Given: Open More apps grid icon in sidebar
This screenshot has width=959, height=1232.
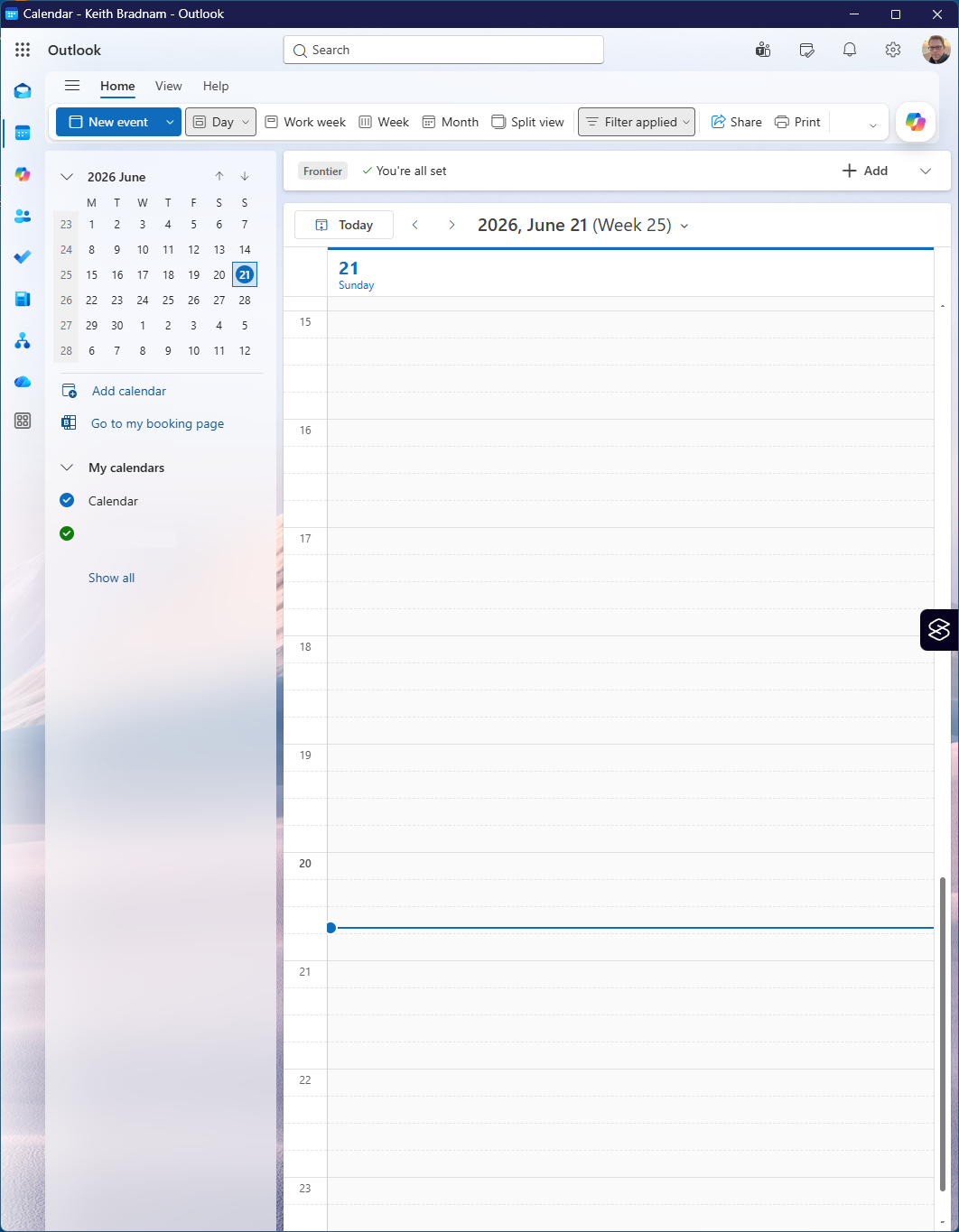Looking at the screenshot, I should (x=23, y=421).
